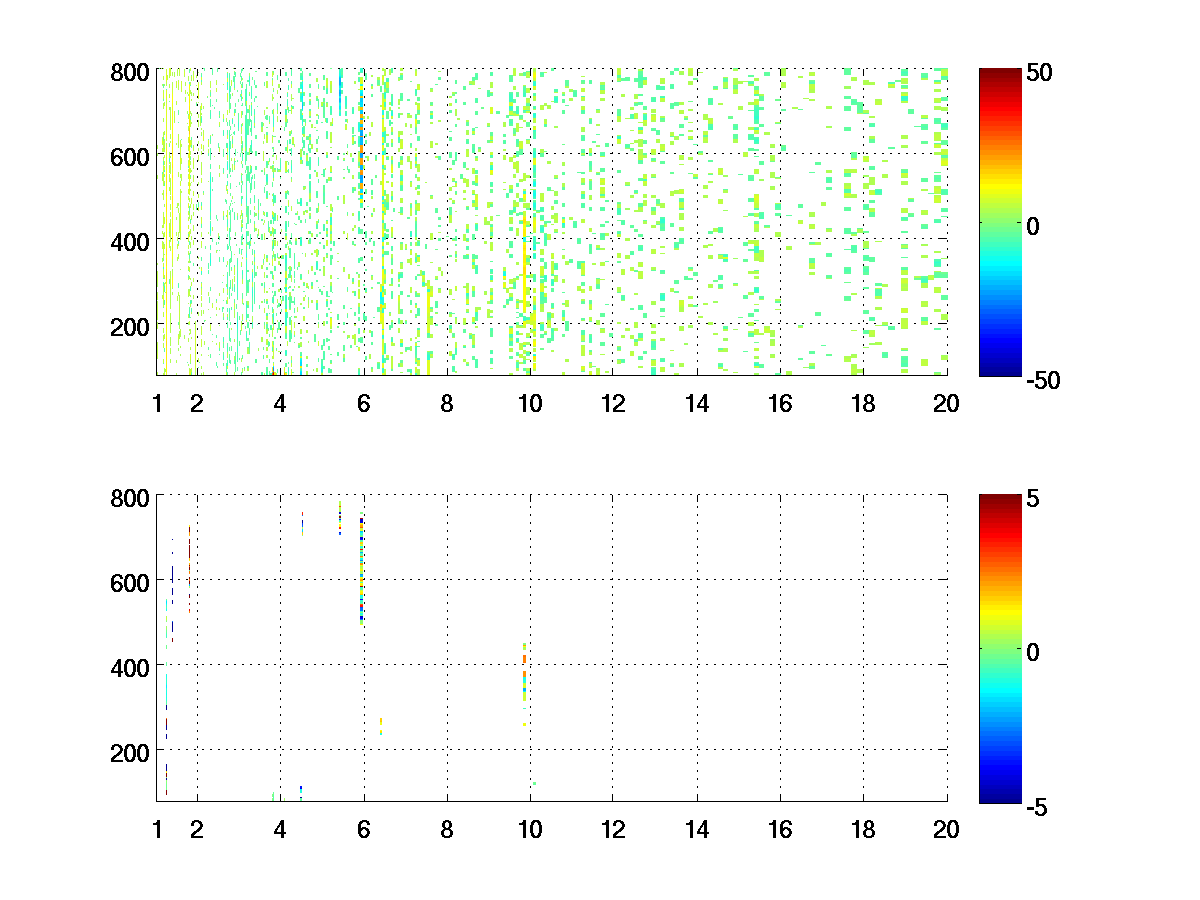Screen dimensions: 1200x900
Task: Click x-axis tick 20 under top plot
Action: [946, 404]
